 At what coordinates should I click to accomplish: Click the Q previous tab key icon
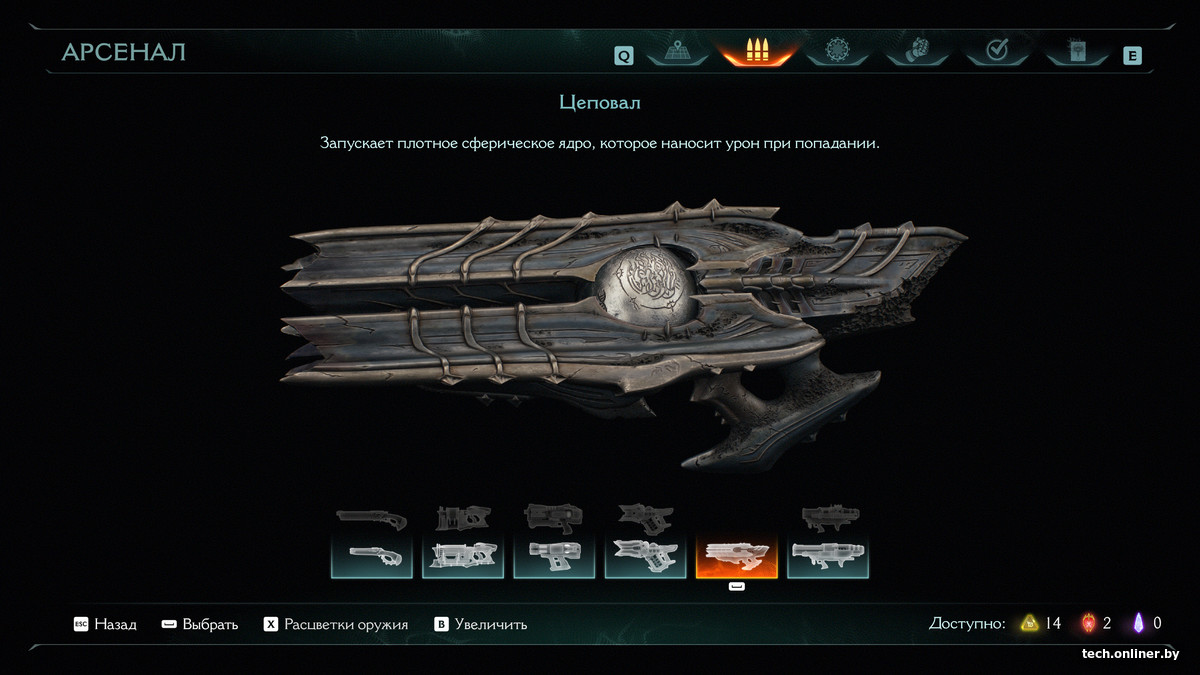pos(623,56)
